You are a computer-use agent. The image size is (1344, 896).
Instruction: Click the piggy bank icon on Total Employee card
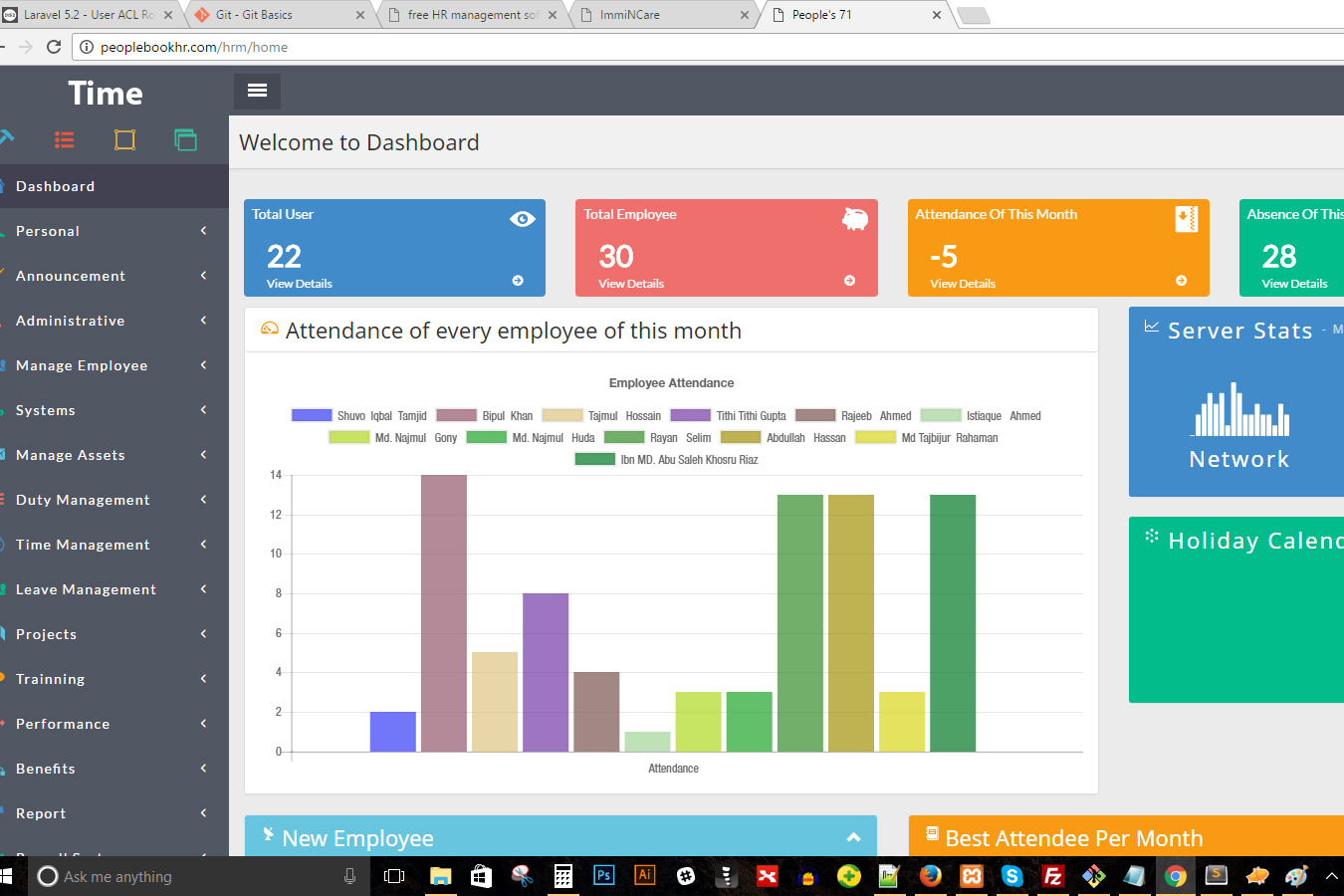pyautogui.click(x=854, y=219)
